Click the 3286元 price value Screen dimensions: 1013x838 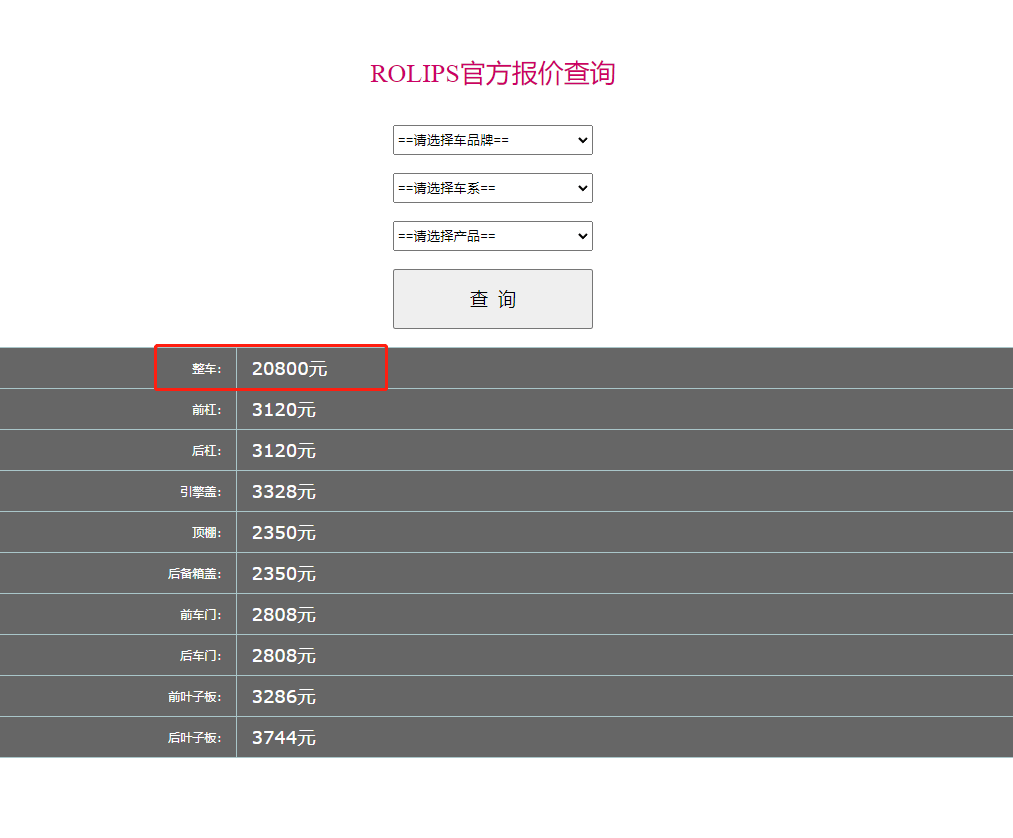(x=284, y=697)
